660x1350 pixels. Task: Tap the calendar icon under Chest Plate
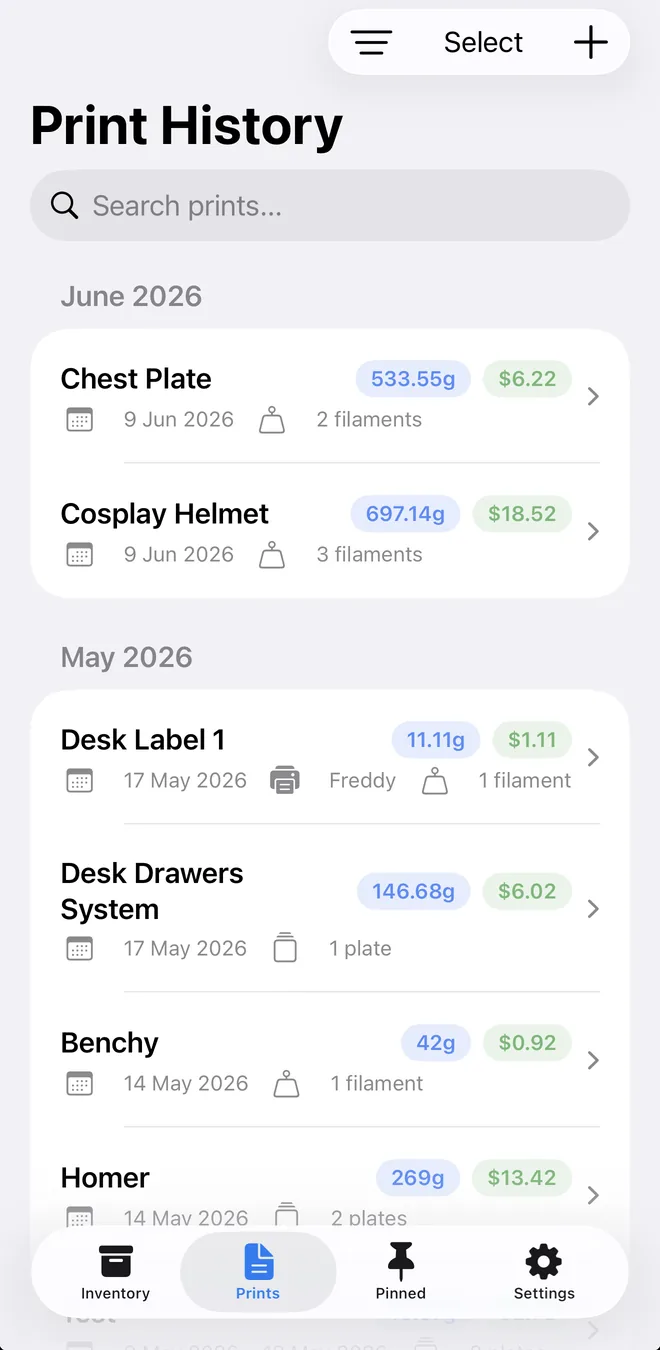point(79,420)
